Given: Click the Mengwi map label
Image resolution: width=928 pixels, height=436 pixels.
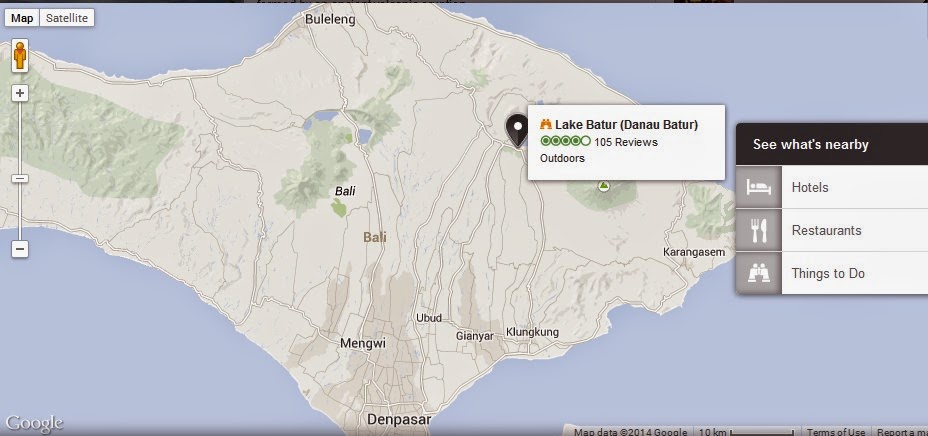Looking at the screenshot, I should (363, 343).
